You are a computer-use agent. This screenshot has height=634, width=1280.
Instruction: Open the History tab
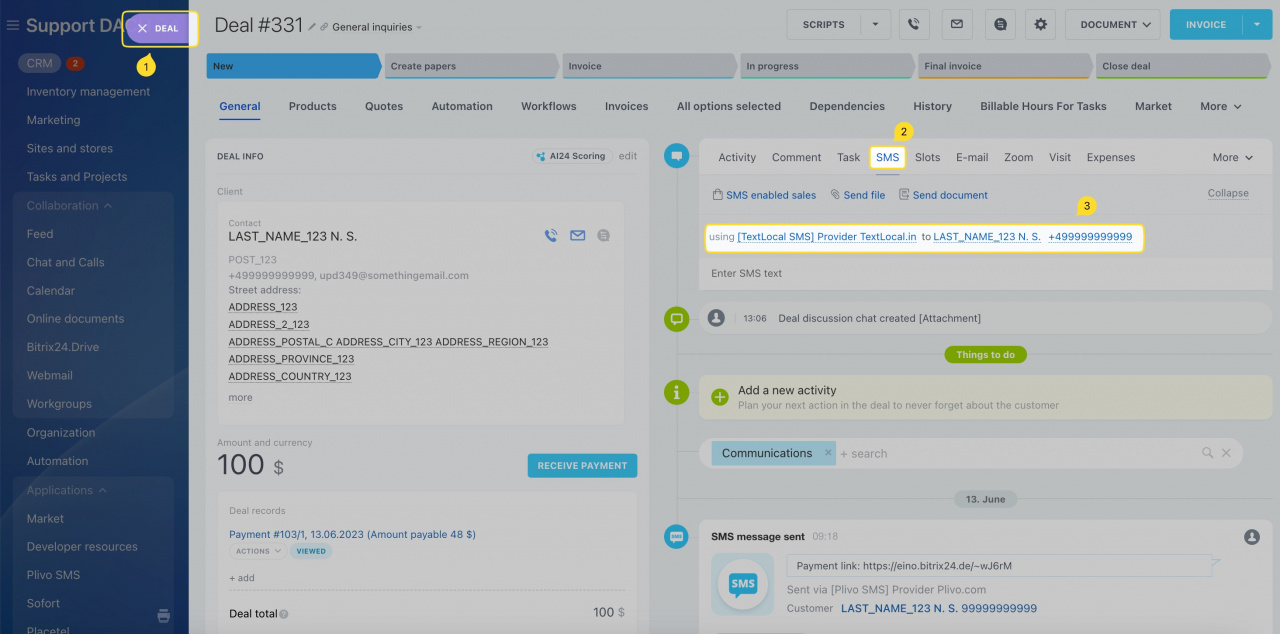[x=932, y=105]
